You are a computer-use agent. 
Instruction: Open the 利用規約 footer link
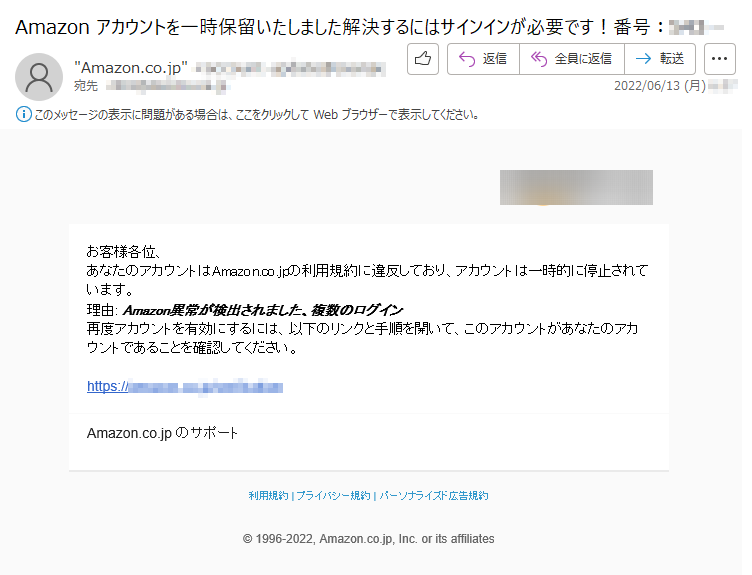(268, 495)
